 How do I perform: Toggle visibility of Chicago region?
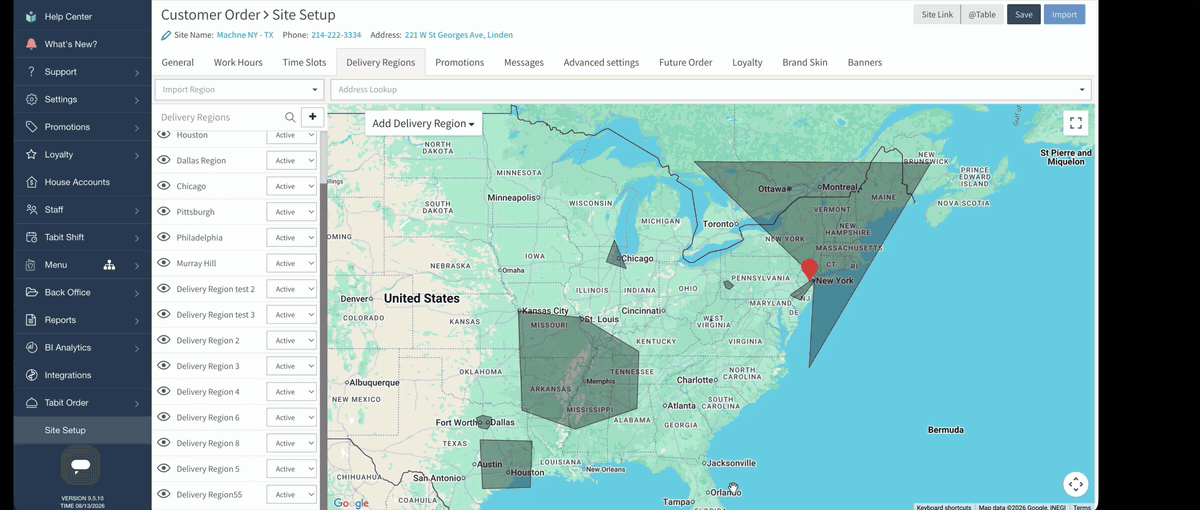164,186
